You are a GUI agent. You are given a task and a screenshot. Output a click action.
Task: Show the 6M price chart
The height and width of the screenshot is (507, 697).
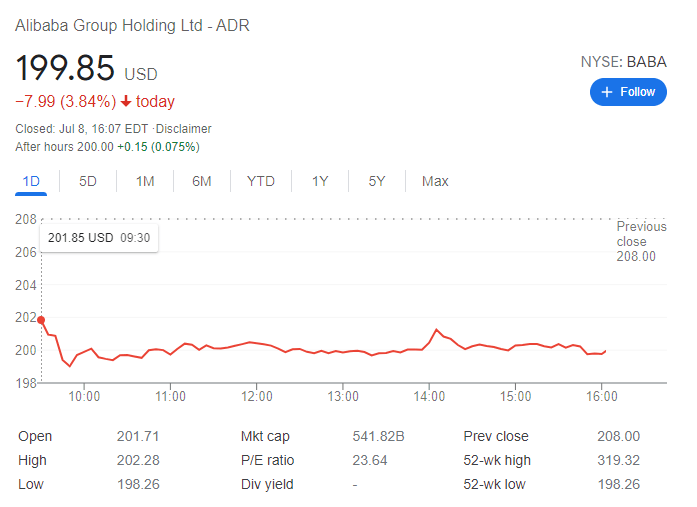(202, 181)
